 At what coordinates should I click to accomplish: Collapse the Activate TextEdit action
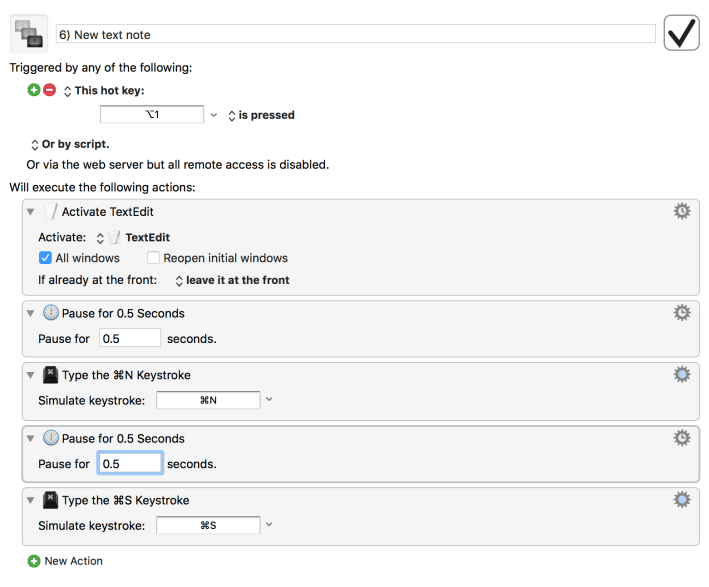[x=31, y=212]
